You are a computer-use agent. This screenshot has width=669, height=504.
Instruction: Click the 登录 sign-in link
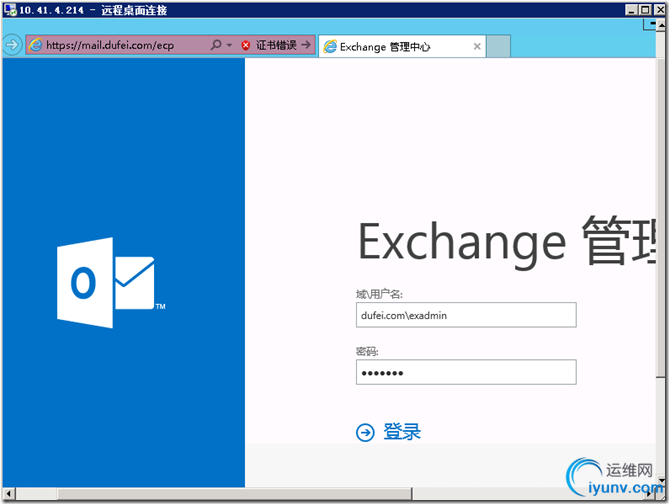point(401,431)
